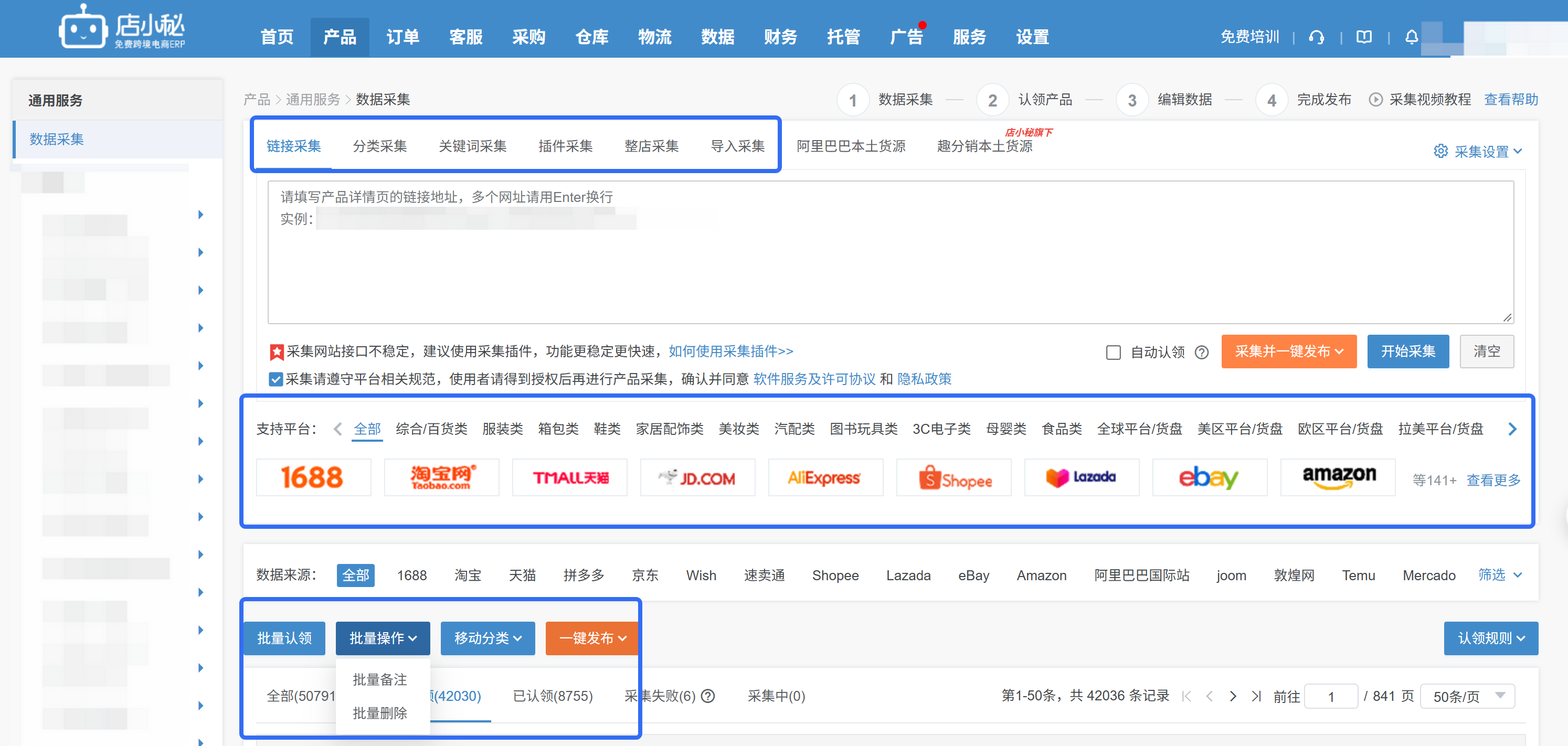Switch to the 插件采集 tab
Image resolution: width=1568 pixels, height=746 pixels.
pyautogui.click(x=565, y=146)
